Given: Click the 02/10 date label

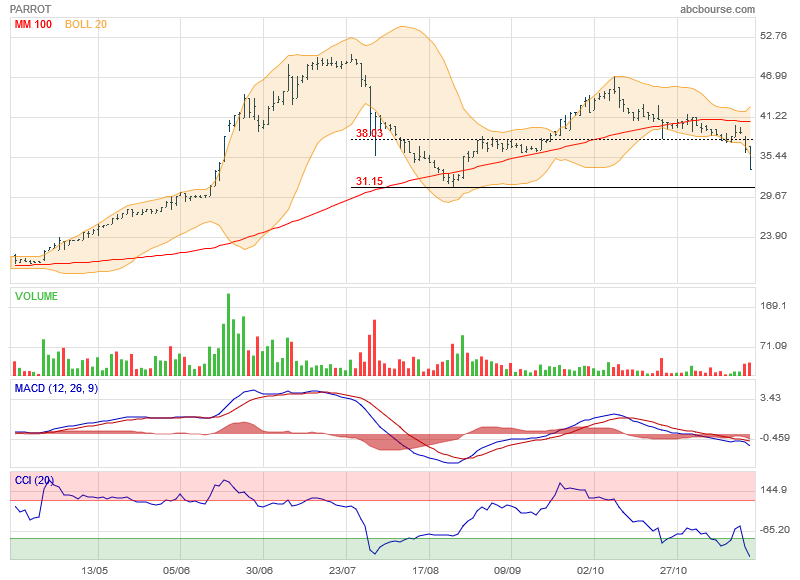Looking at the screenshot, I should point(590,570).
